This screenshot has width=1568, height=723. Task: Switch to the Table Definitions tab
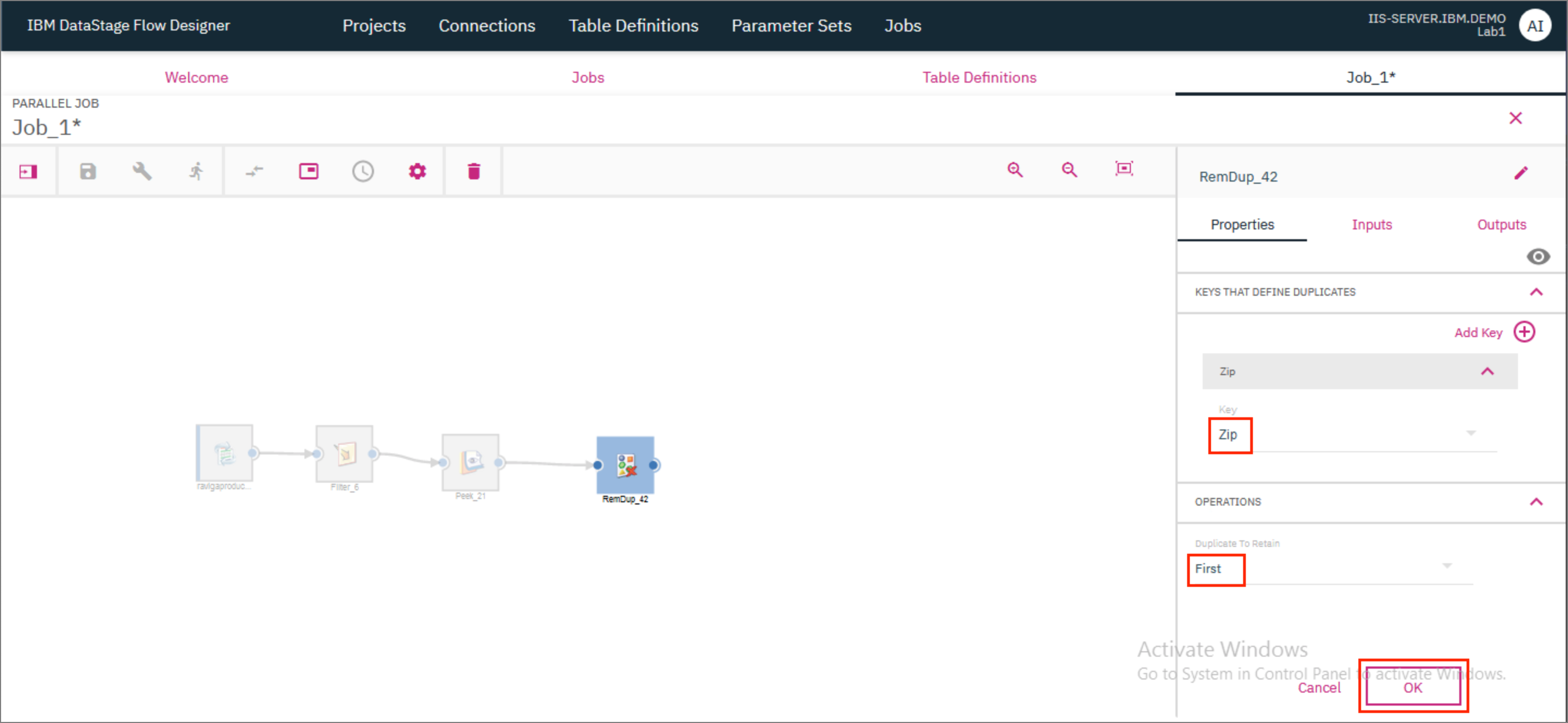(979, 77)
